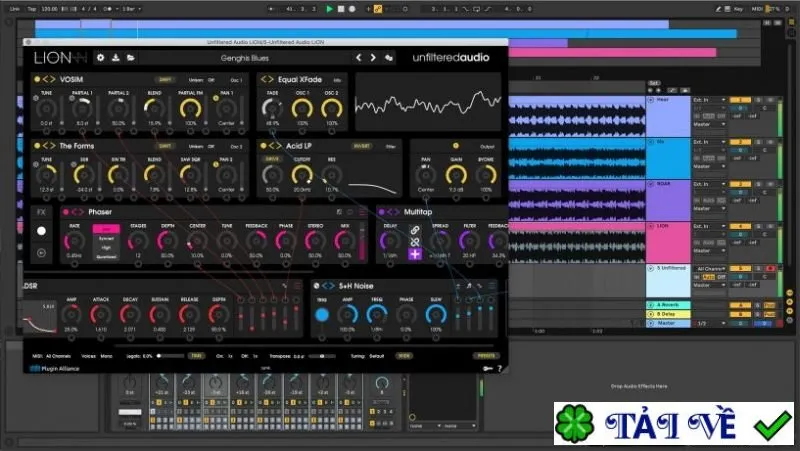
Task: Click the linked chain icon in Multitap
Action: tap(415, 230)
